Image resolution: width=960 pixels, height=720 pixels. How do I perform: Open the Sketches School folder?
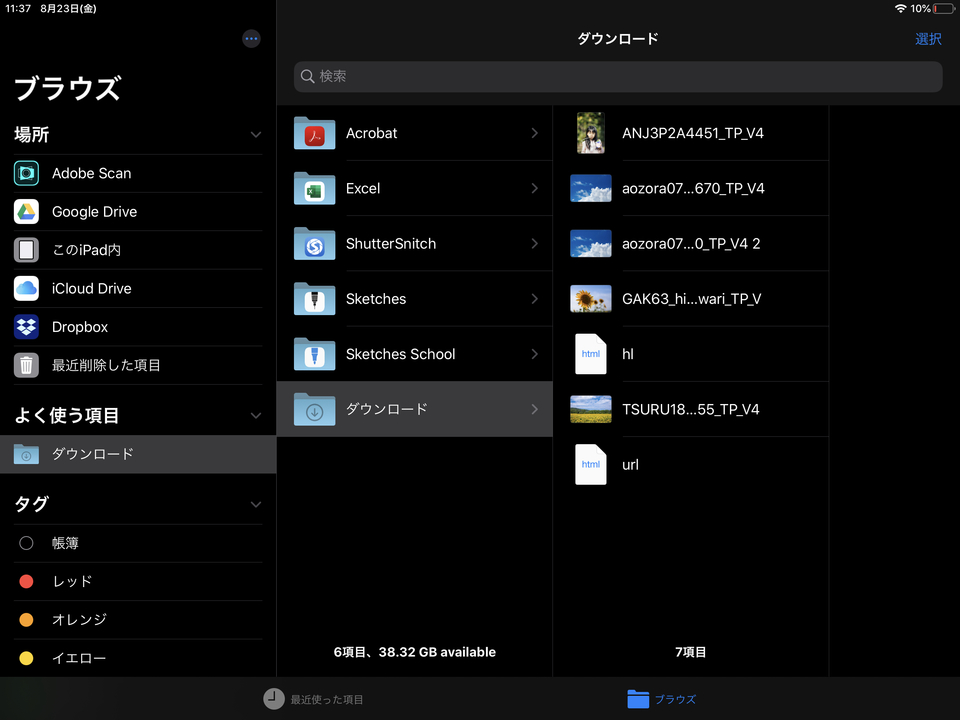414,354
